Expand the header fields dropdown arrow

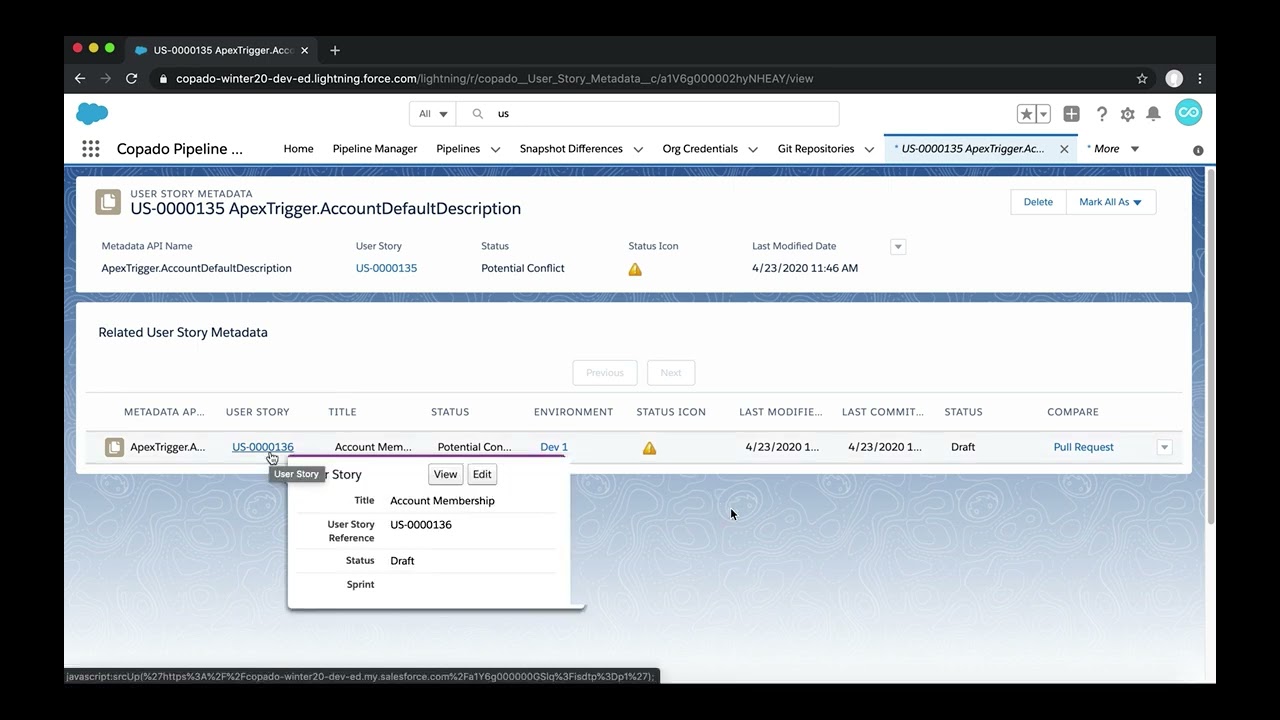tap(898, 247)
